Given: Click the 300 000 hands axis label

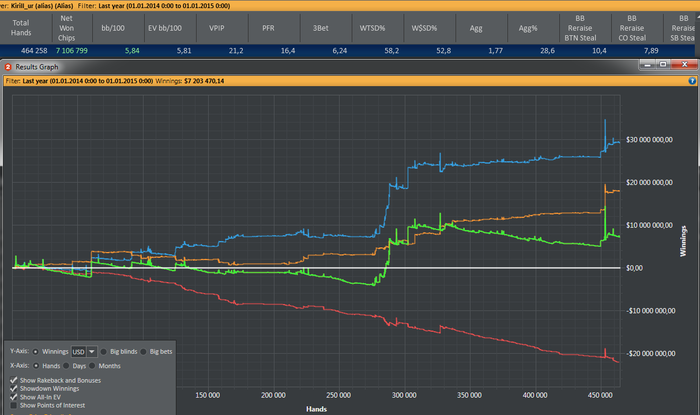Looking at the screenshot, I should pyautogui.click(x=404, y=395).
